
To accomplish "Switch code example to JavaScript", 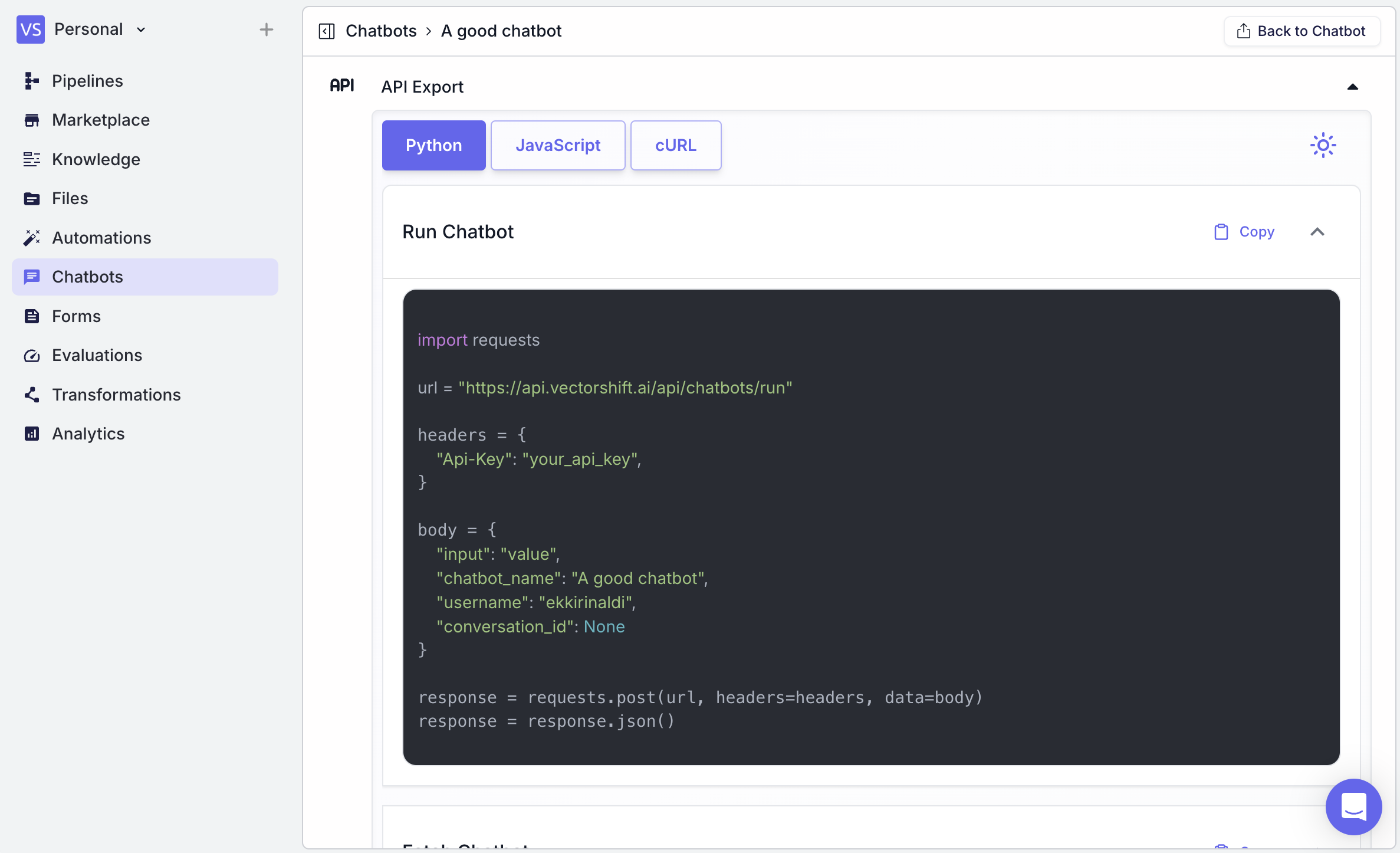I will pyautogui.click(x=558, y=145).
